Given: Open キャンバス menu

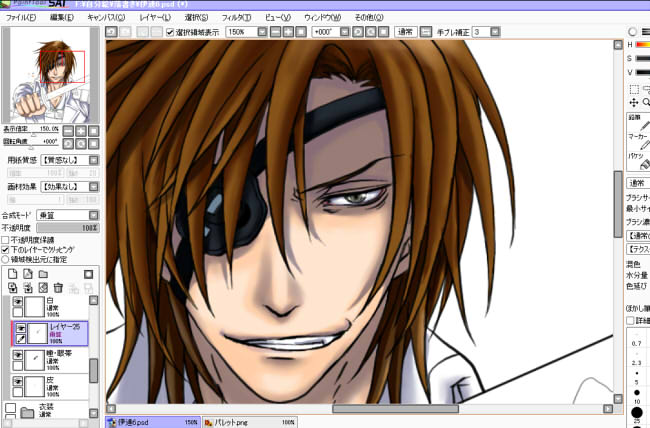Looking at the screenshot, I should point(106,17).
